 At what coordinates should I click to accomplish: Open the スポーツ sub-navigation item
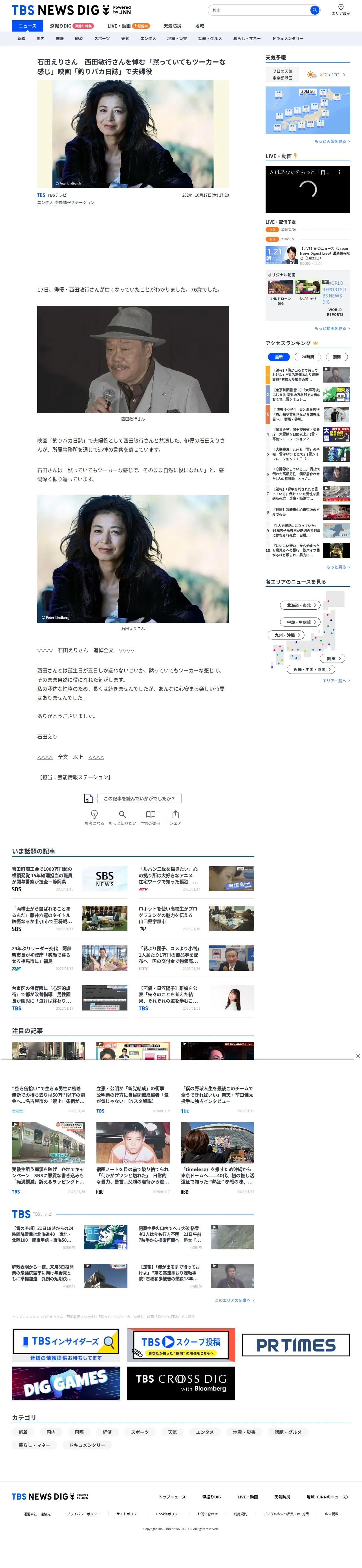tap(102, 38)
